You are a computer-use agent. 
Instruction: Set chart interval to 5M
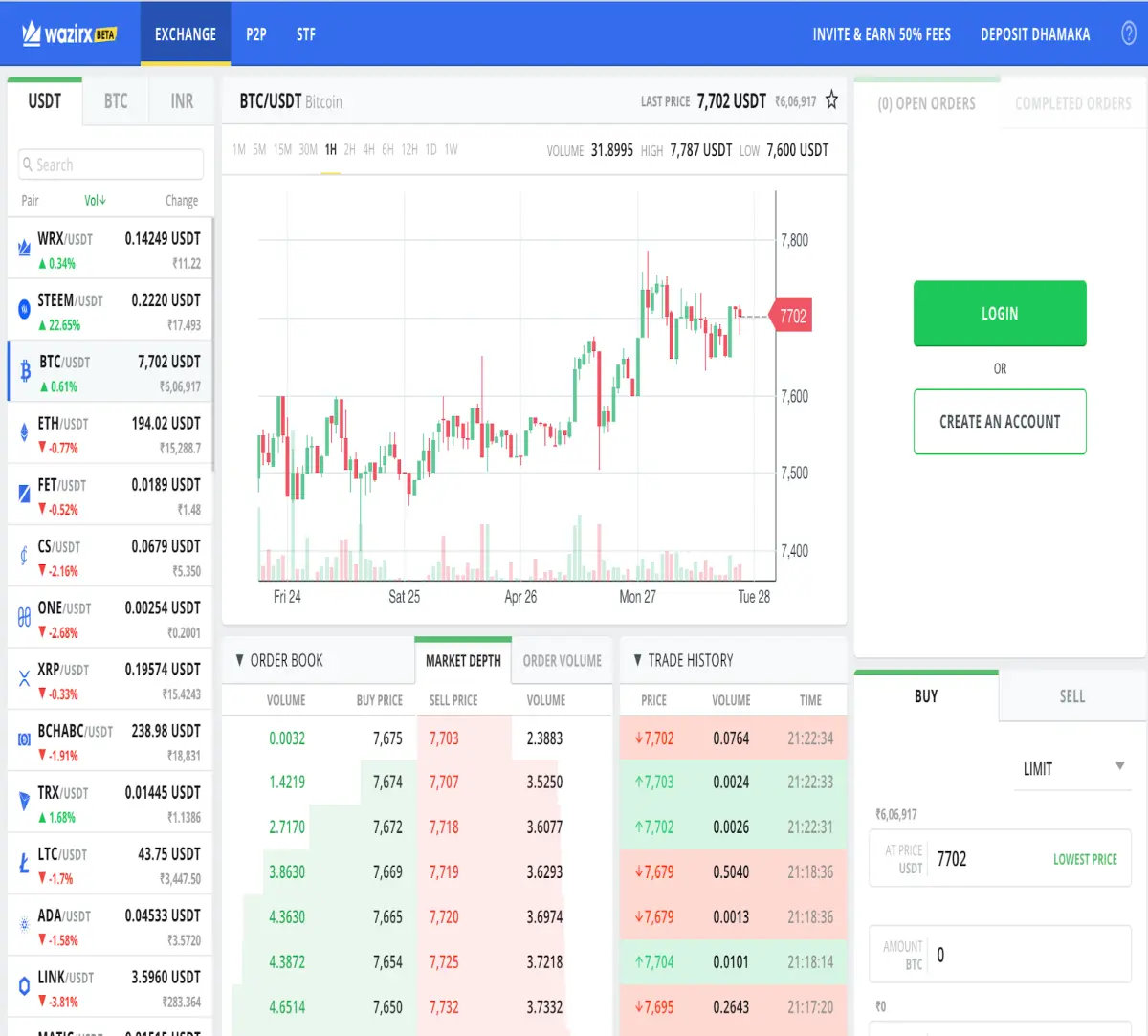point(259,149)
